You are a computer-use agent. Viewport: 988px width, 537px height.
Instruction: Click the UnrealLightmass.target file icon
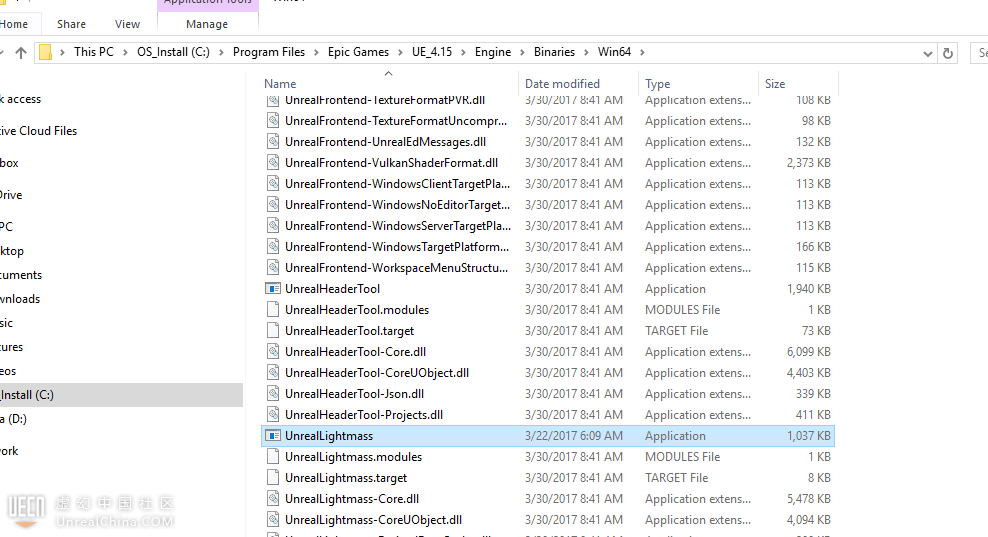273,478
